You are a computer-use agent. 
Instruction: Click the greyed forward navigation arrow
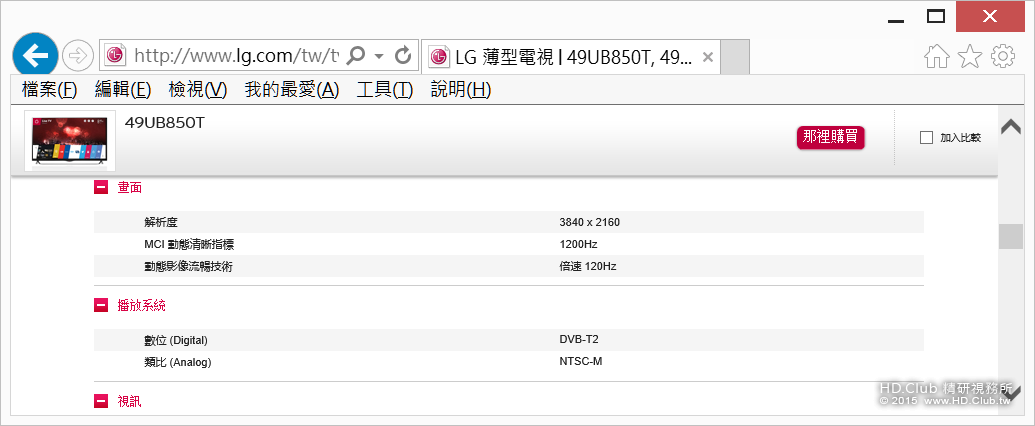coord(78,56)
